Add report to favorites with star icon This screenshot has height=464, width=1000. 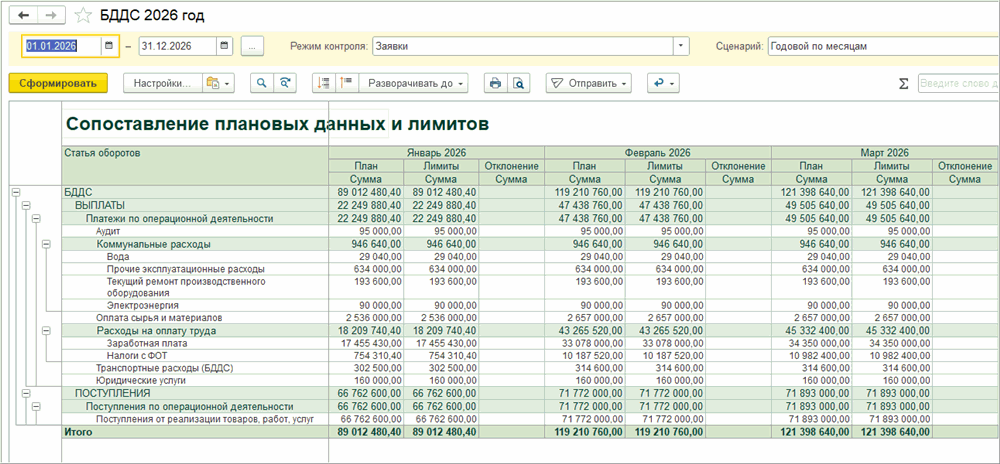(x=83, y=15)
